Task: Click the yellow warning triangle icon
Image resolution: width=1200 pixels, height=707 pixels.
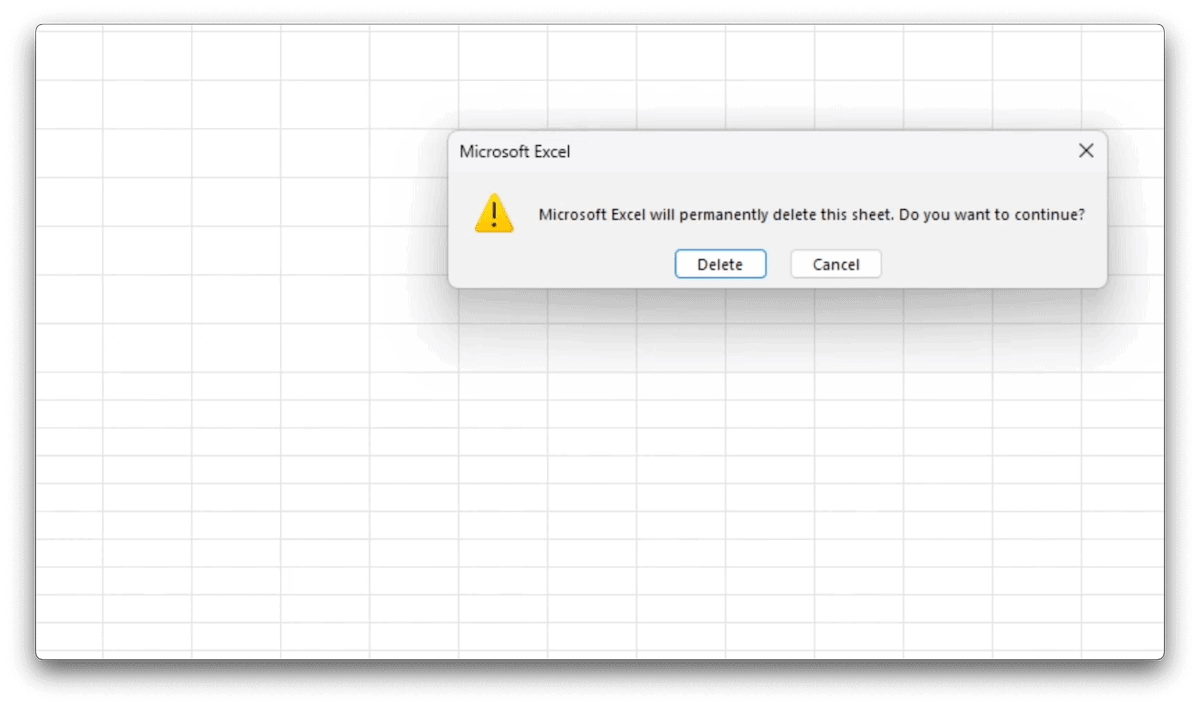Action: pyautogui.click(x=494, y=214)
